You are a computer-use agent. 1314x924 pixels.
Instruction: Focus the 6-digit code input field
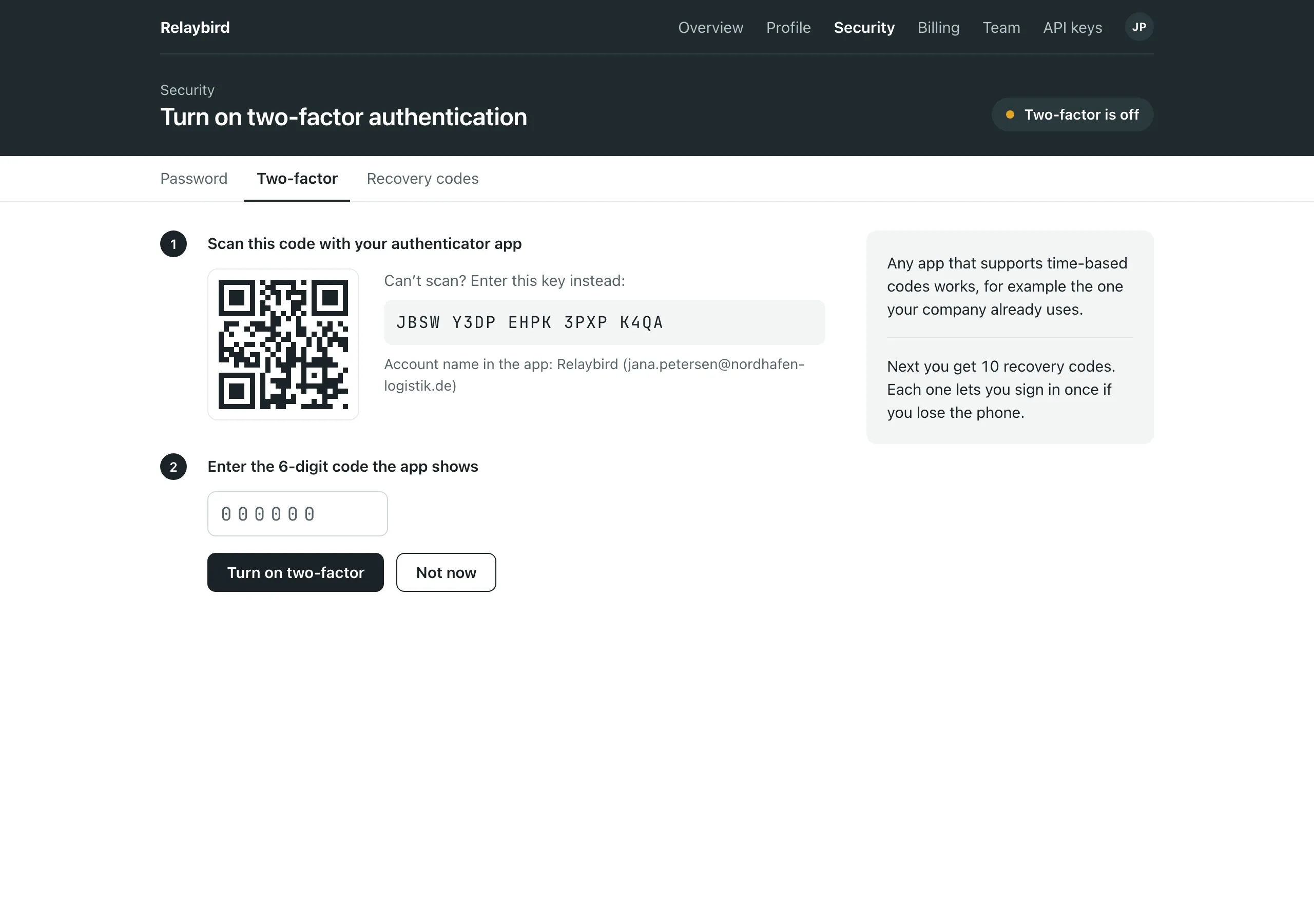coord(298,513)
